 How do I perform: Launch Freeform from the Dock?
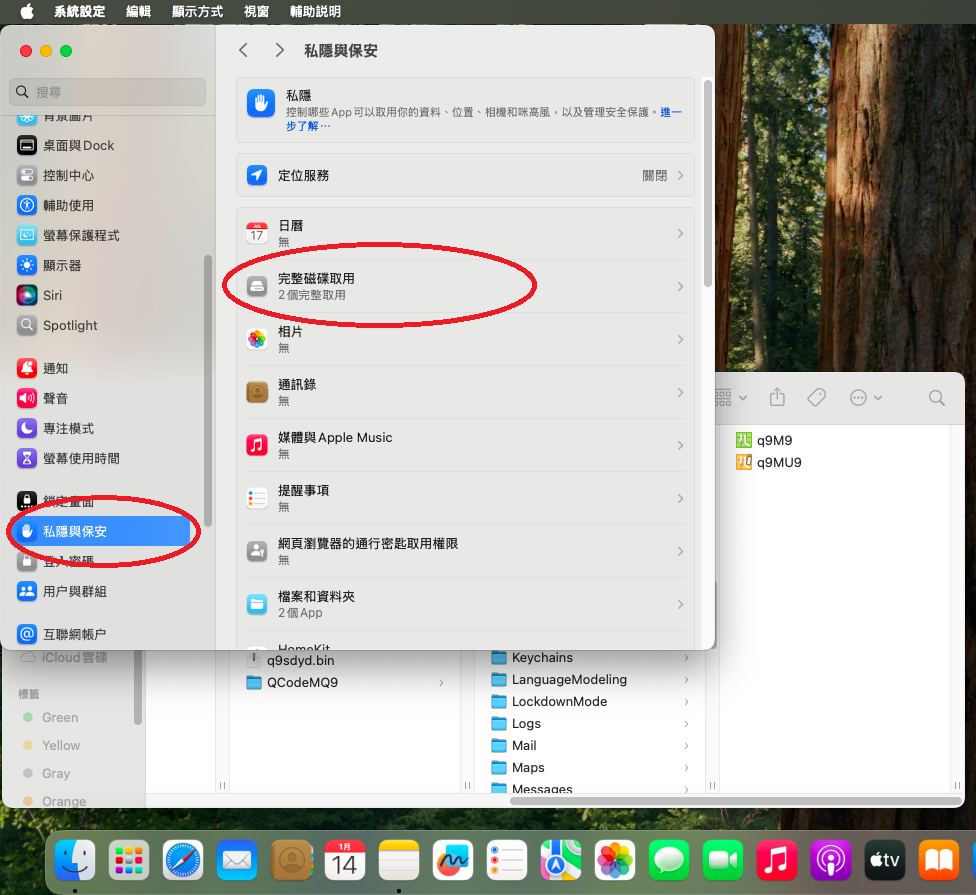coord(453,860)
